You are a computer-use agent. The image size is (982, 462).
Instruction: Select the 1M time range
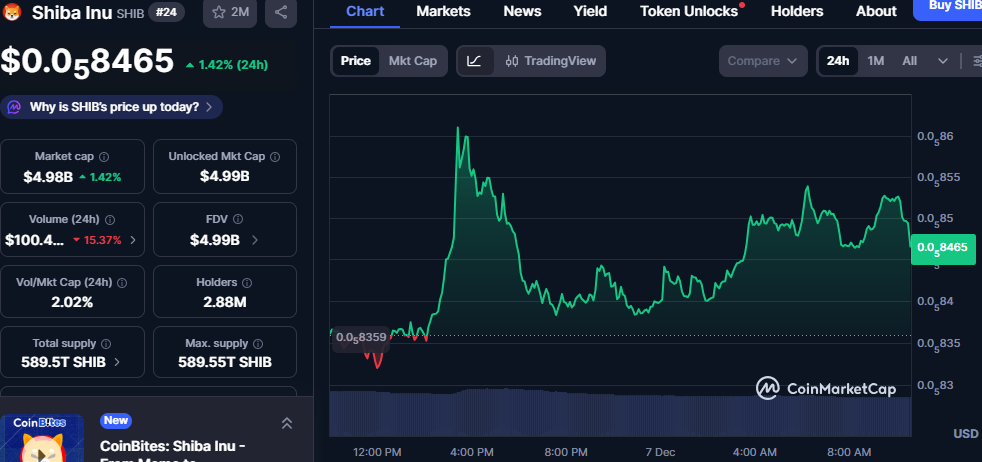875,61
